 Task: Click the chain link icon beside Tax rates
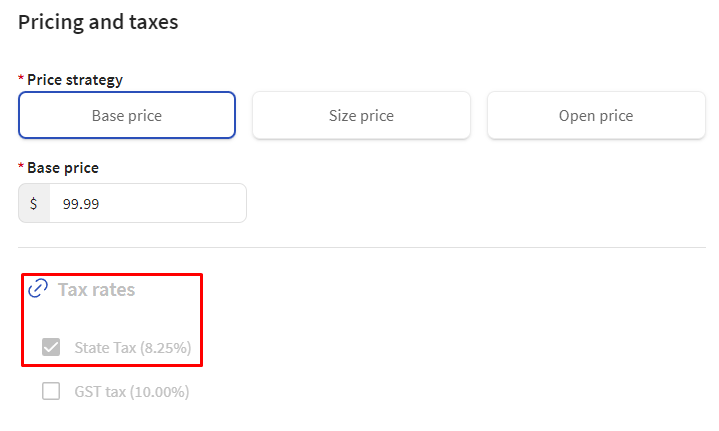click(x=38, y=288)
